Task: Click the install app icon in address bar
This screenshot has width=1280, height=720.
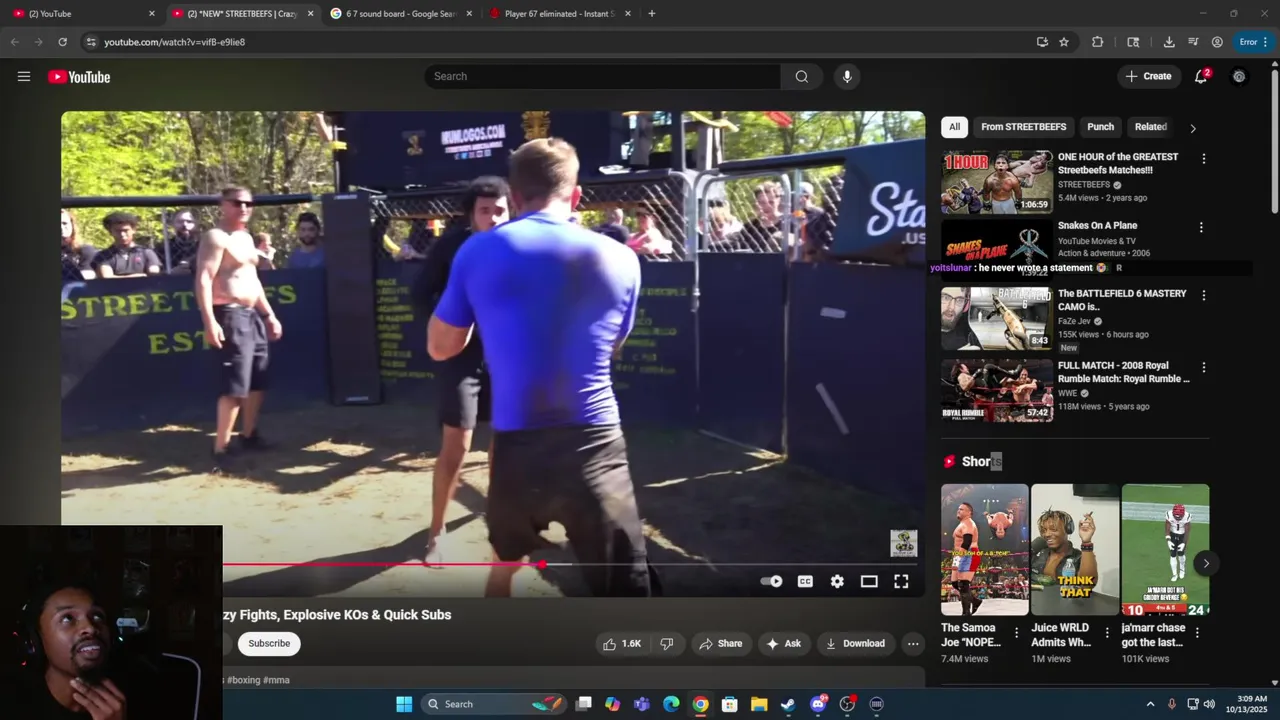Action: 1042,42
